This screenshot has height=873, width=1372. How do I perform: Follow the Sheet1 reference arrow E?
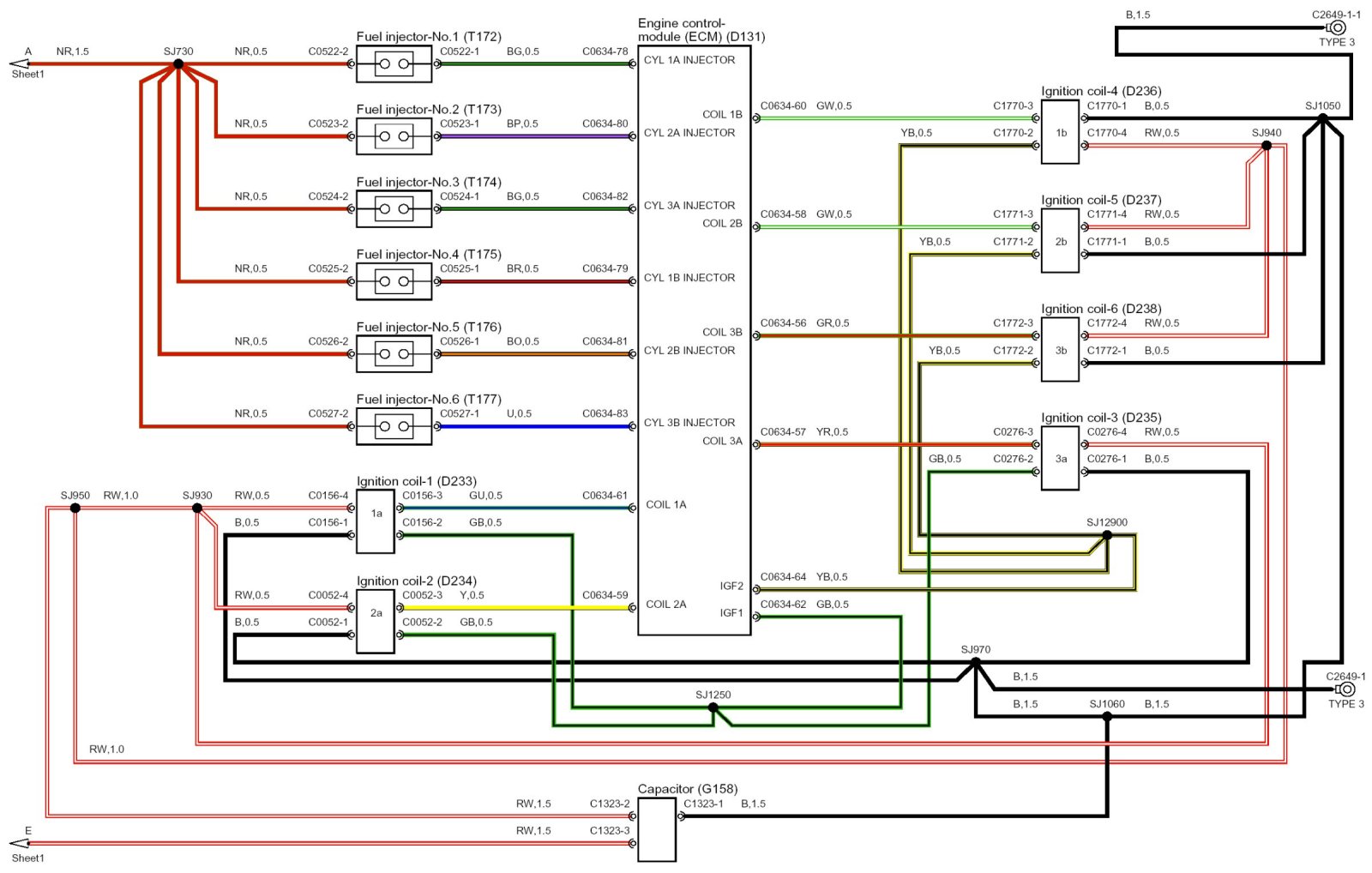pos(19,843)
